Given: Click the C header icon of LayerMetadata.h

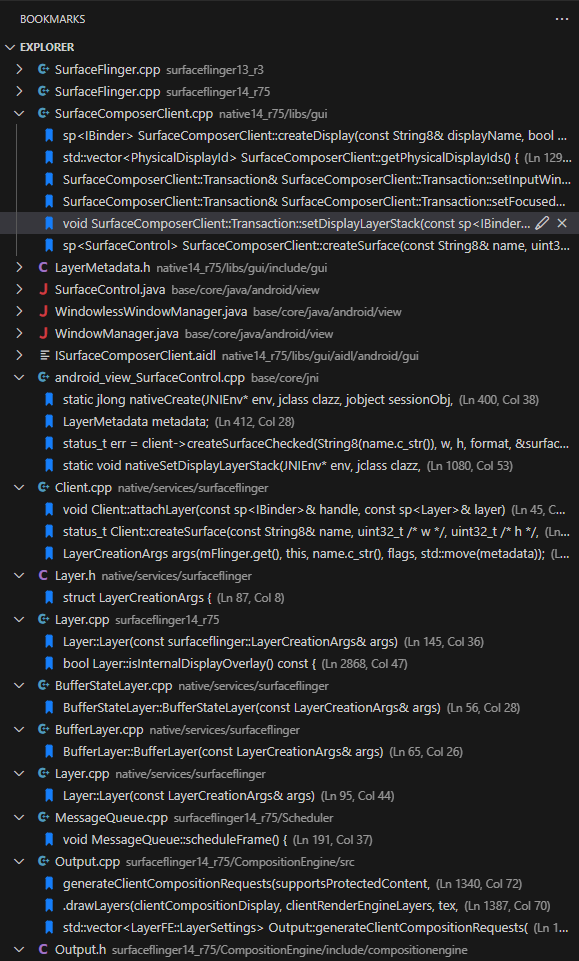Looking at the screenshot, I should (x=43, y=267).
